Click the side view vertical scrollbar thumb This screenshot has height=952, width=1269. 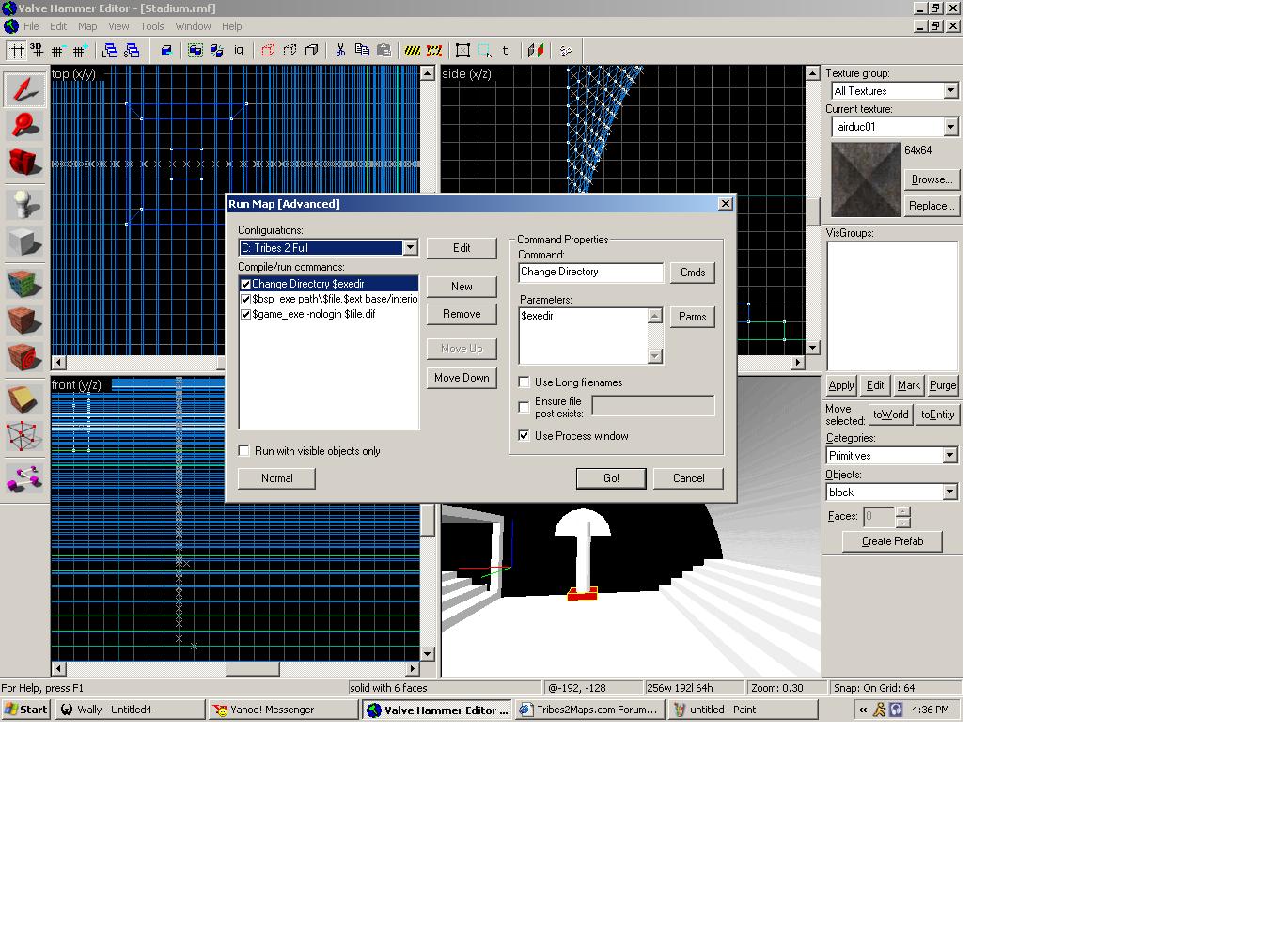pyautogui.click(x=813, y=211)
